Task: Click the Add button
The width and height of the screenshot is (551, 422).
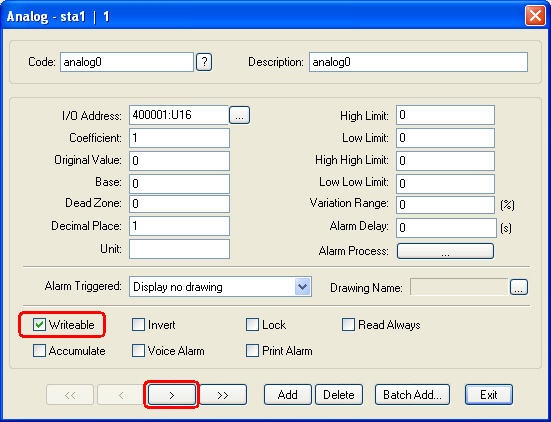Action: click(288, 395)
